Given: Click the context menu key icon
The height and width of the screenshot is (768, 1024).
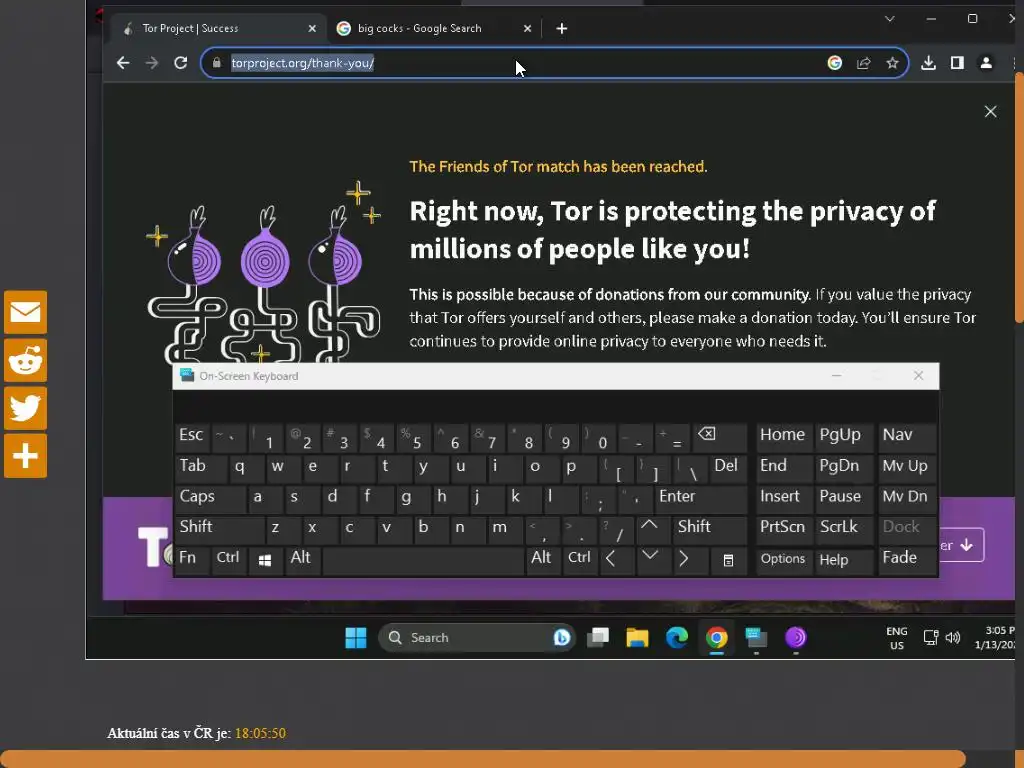Looking at the screenshot, I should point(729,560).
